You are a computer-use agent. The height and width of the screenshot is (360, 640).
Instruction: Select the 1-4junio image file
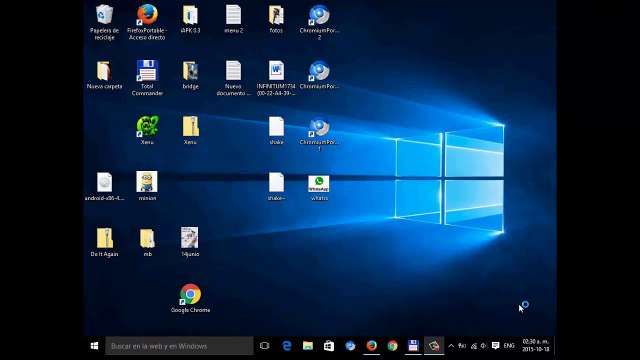pos(190,242)
